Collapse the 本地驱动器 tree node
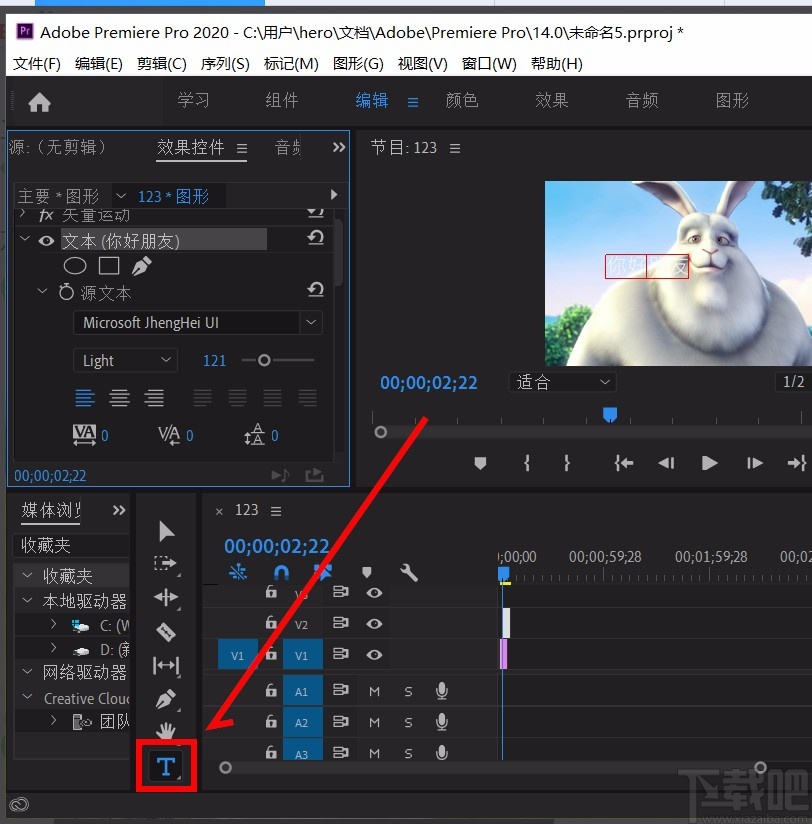The image size is (812, 824). click(27, 600)
